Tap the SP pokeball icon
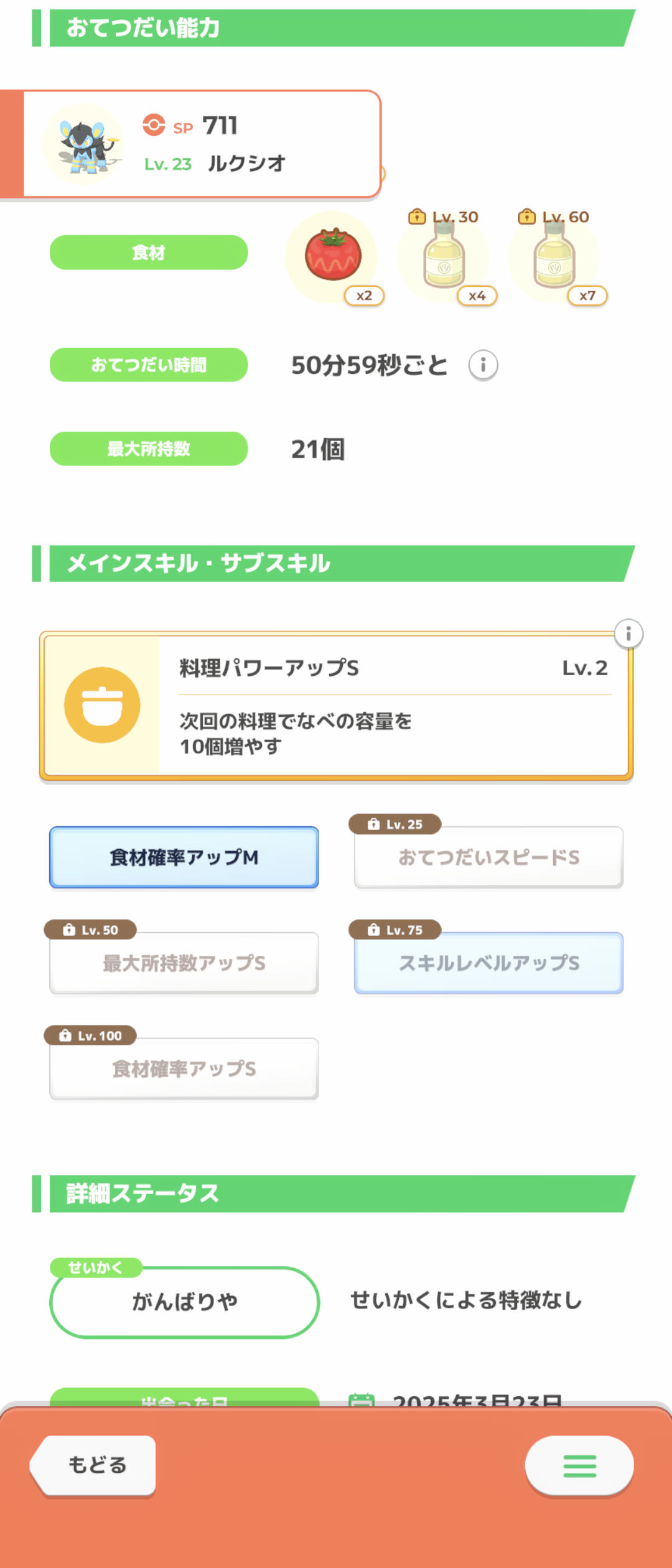 click(x=154, y=125)
